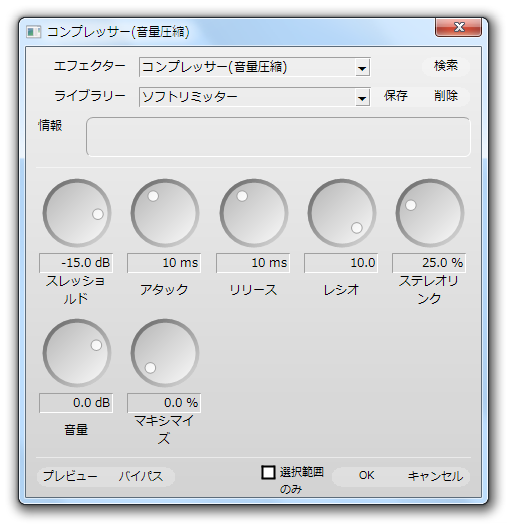Select the ソフトリミッター library combo box
This screenshot has width=510, height=526.
(x=255, y=97)
